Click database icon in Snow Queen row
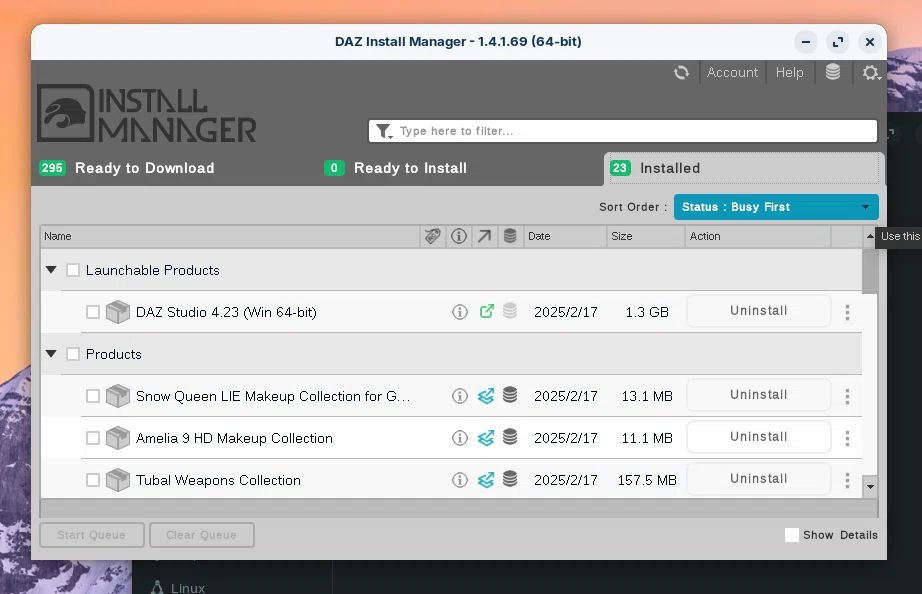The image size is (922, 594). [x=510, y=395]
